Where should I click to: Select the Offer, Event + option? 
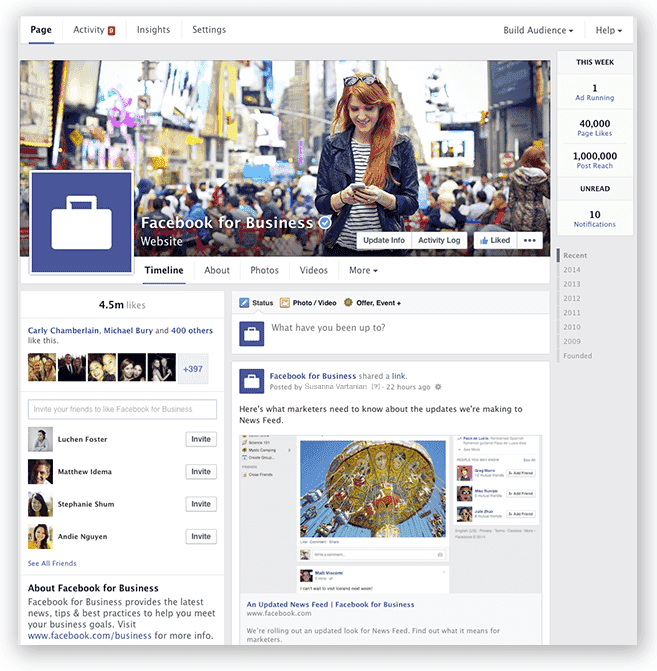pos(372,303)
